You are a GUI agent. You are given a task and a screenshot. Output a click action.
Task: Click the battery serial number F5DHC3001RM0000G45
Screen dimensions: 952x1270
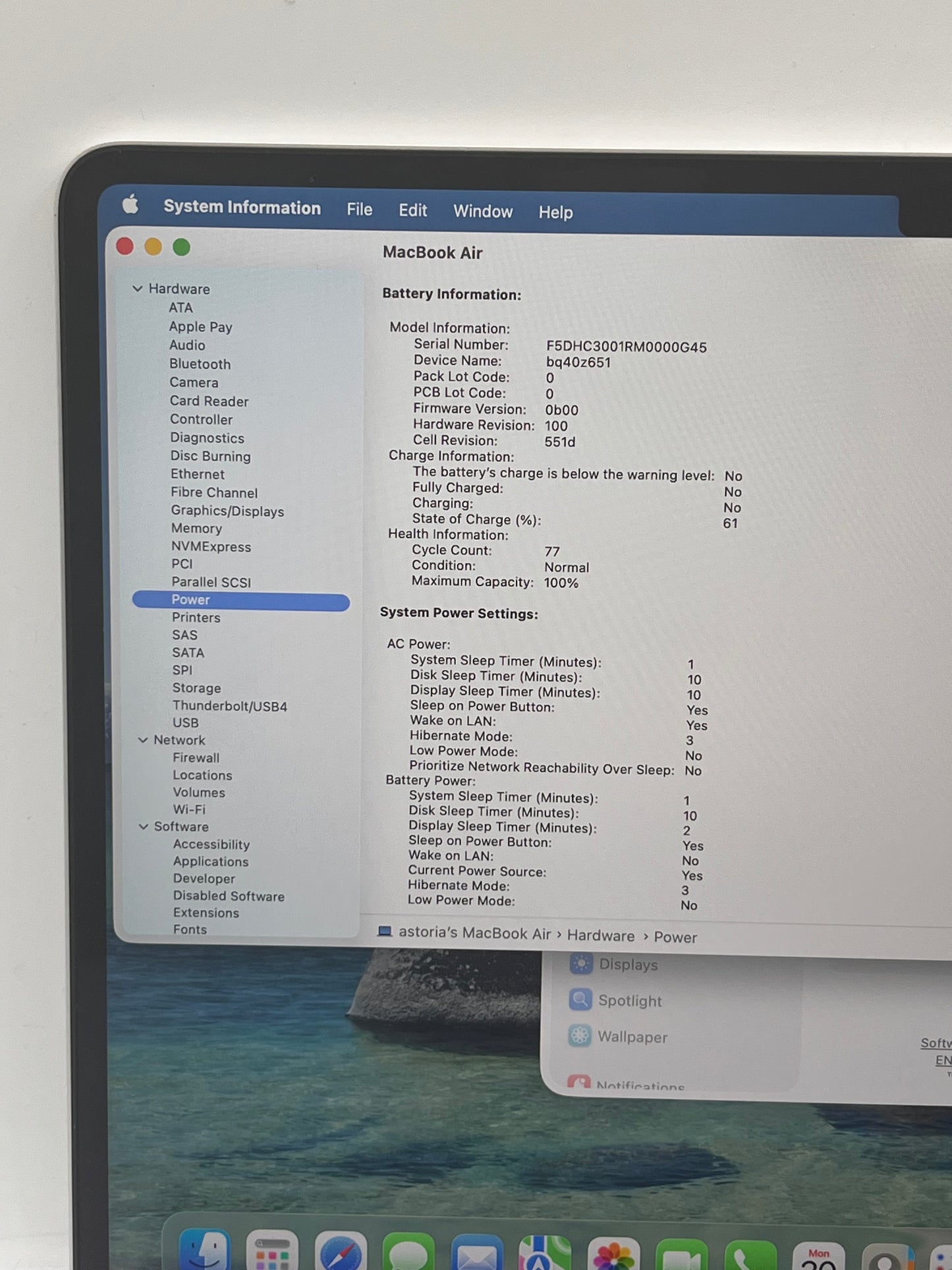pyautogui.click(x=626, y=347)
